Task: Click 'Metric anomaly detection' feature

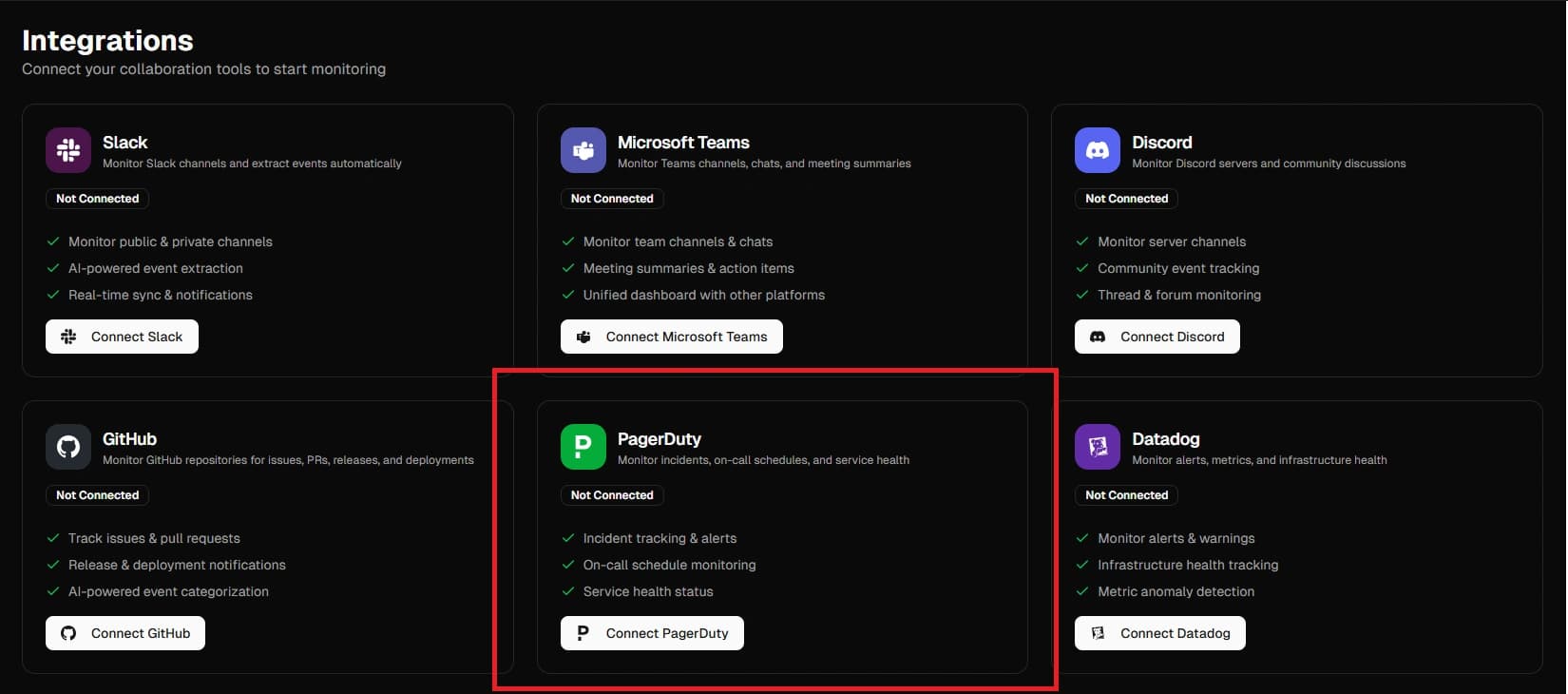Action: click(x=1176, y=591)
